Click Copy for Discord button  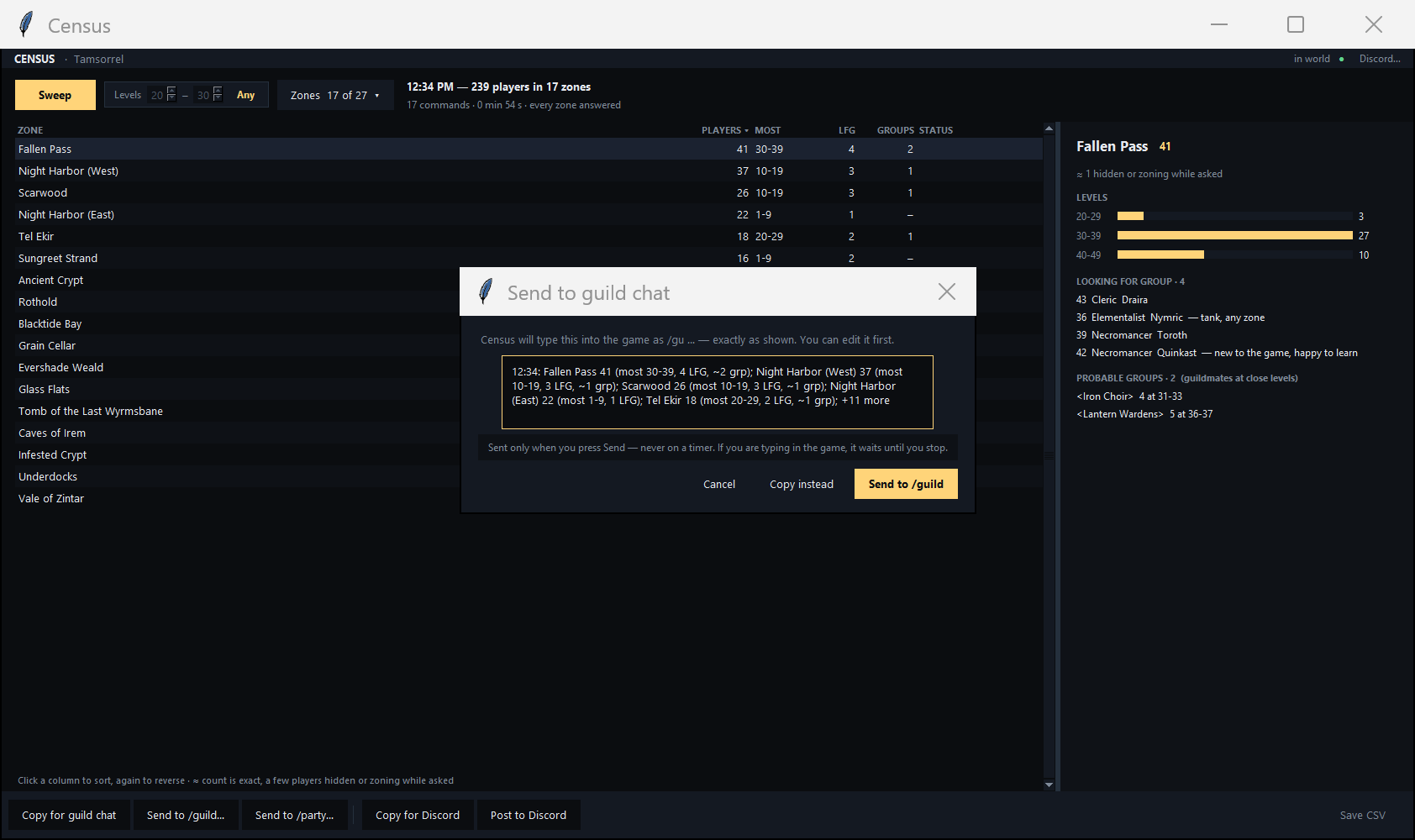coord(418,815)
